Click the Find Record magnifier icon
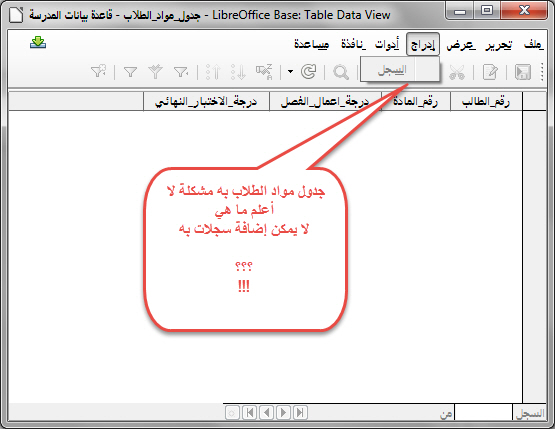Viewport: 555px width, 429px height. coord(341,72)
